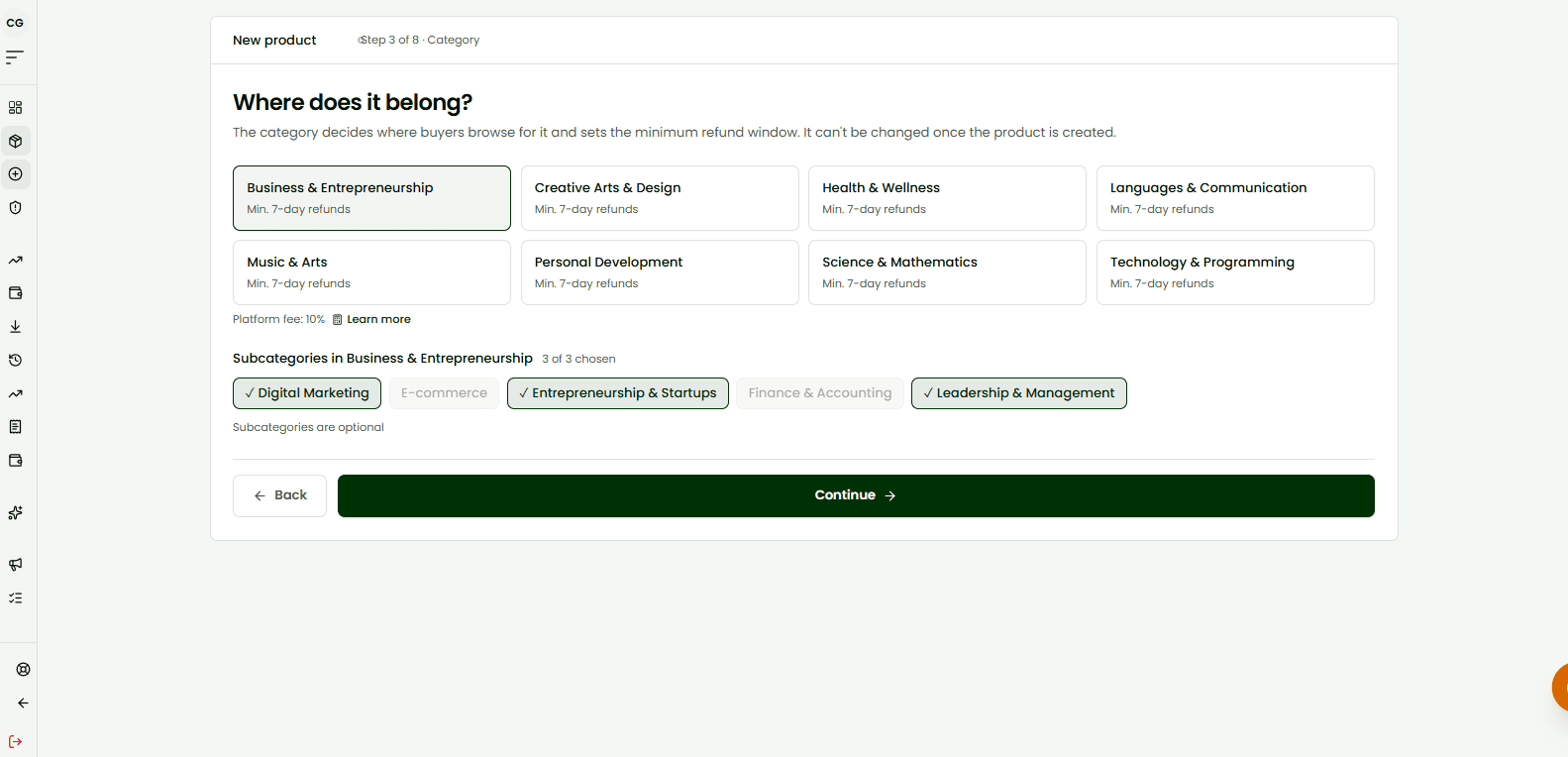Open the document page icon

click(15, 427)
